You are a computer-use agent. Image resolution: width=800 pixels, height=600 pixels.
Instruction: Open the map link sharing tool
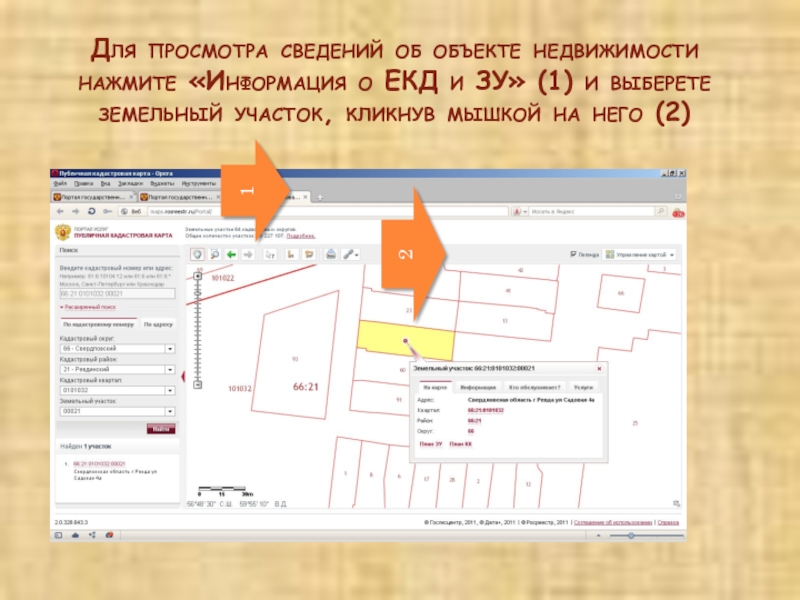click(x=350, y=254)
